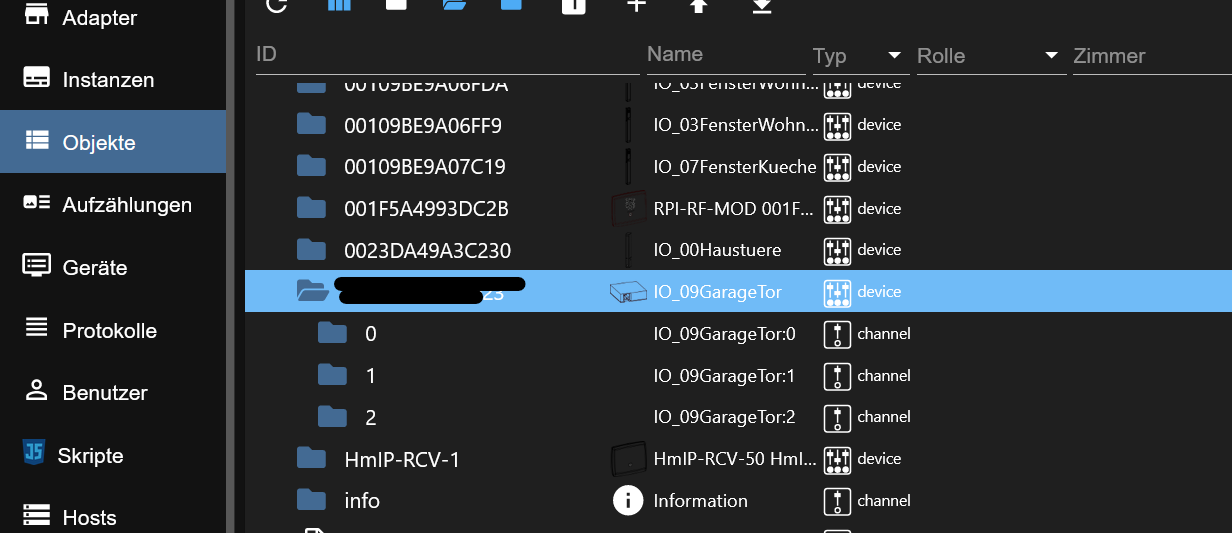The height and width of the screenshot is (533, 1232).
Task: Click ID text 00109BE9A06FF9
Action: pos(423,126)
